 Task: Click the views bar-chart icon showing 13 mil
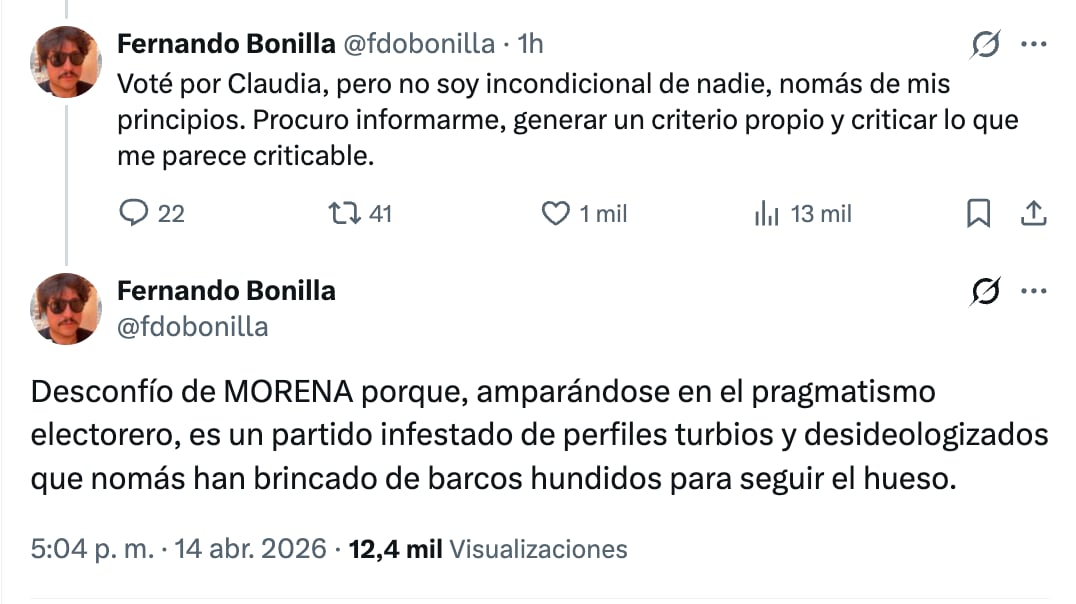(765, 213)
